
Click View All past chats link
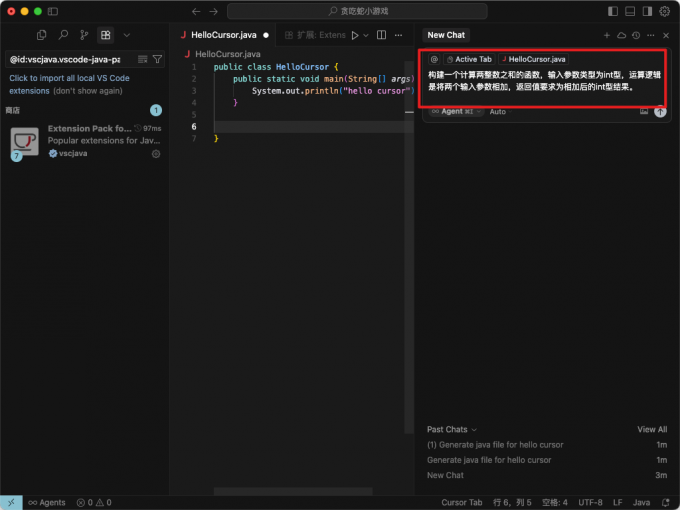652,429
